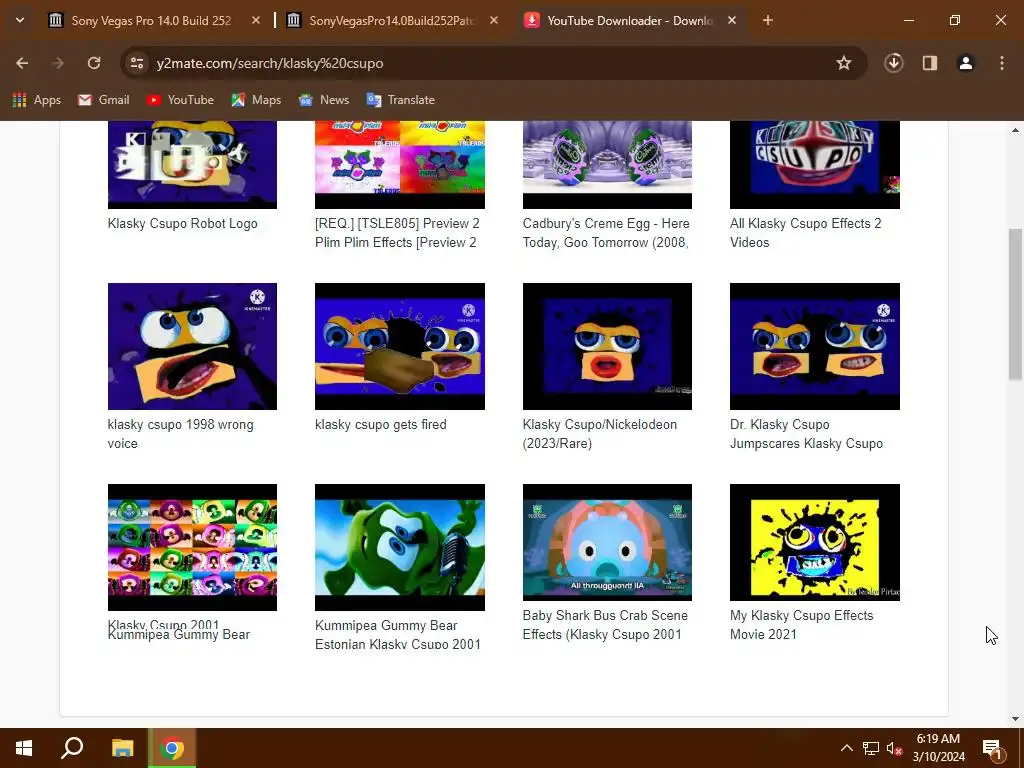This screenshot has width=1024, height=768.
Task: Open the Chrome downloads icon
Action: click(893, 63)
